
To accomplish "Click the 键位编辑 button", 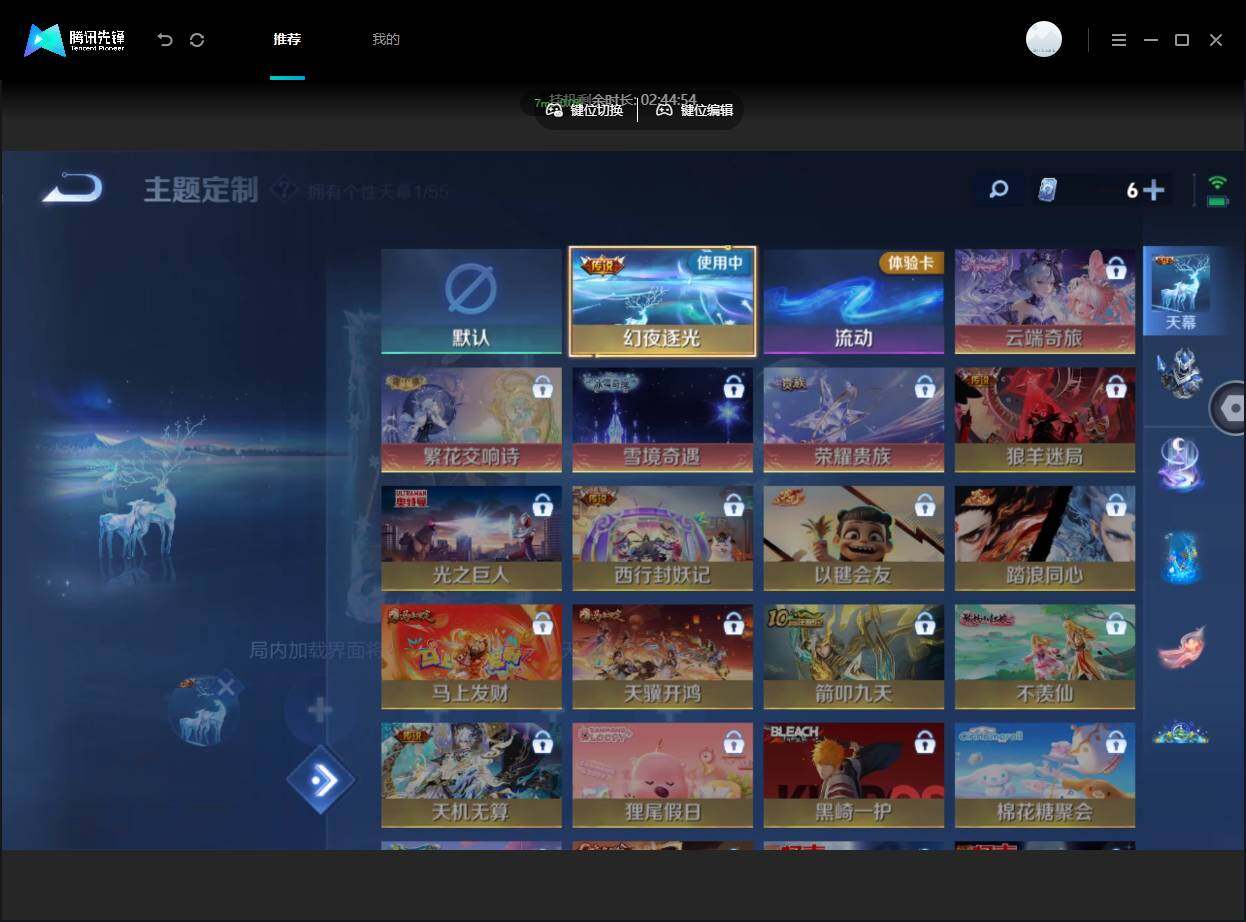I will (x=695, y=110).
